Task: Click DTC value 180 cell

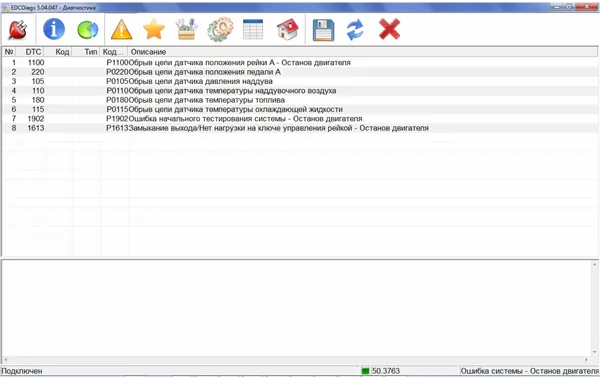Action: point(38,100)
